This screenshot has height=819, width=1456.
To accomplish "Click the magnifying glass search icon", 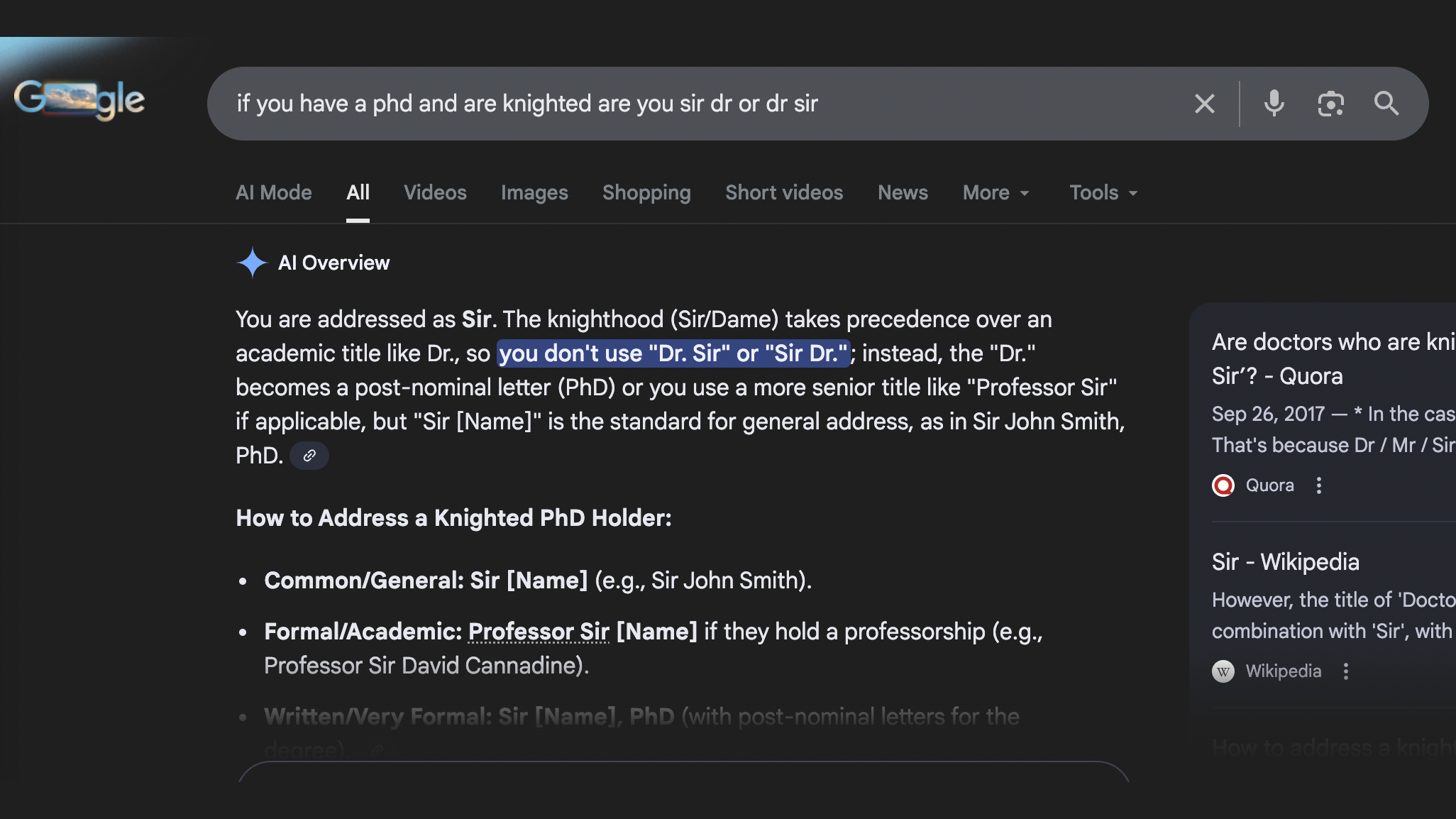I will point(1386,104).
